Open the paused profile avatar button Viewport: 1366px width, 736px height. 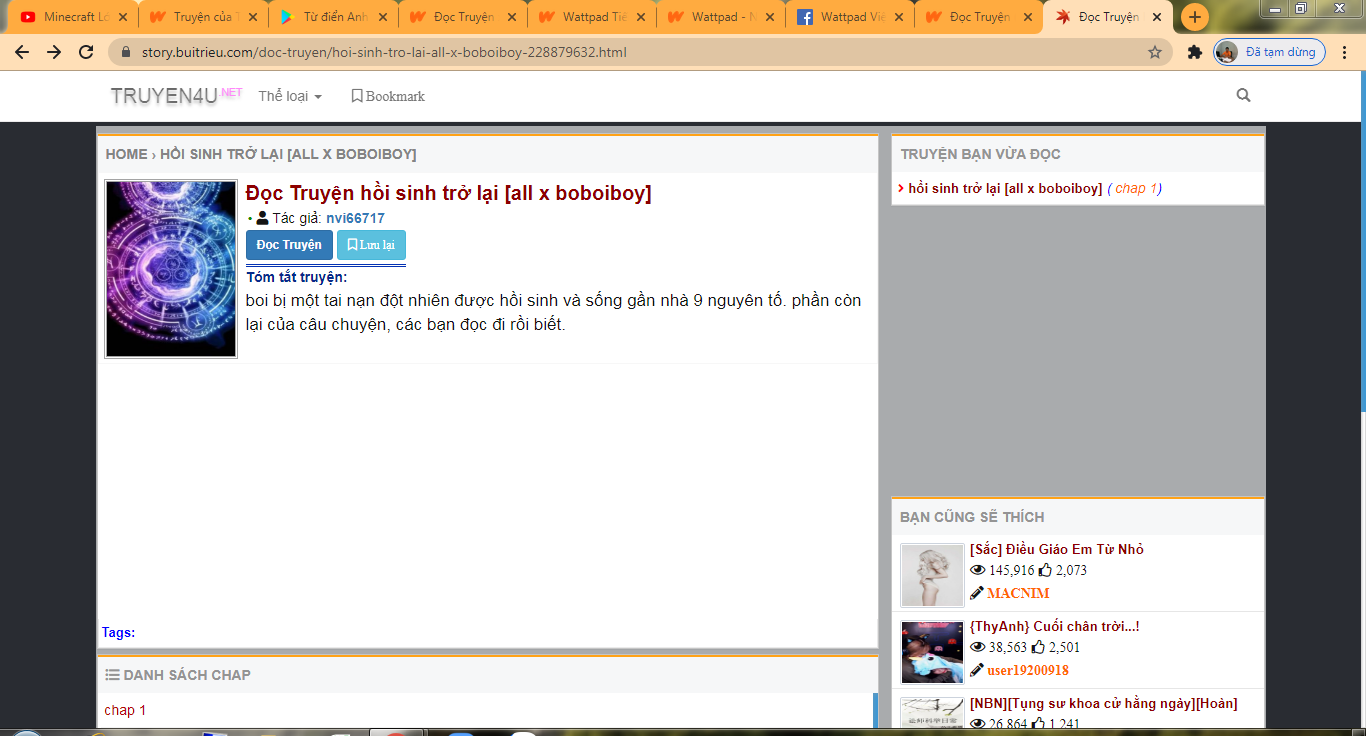click(1270, 52)
